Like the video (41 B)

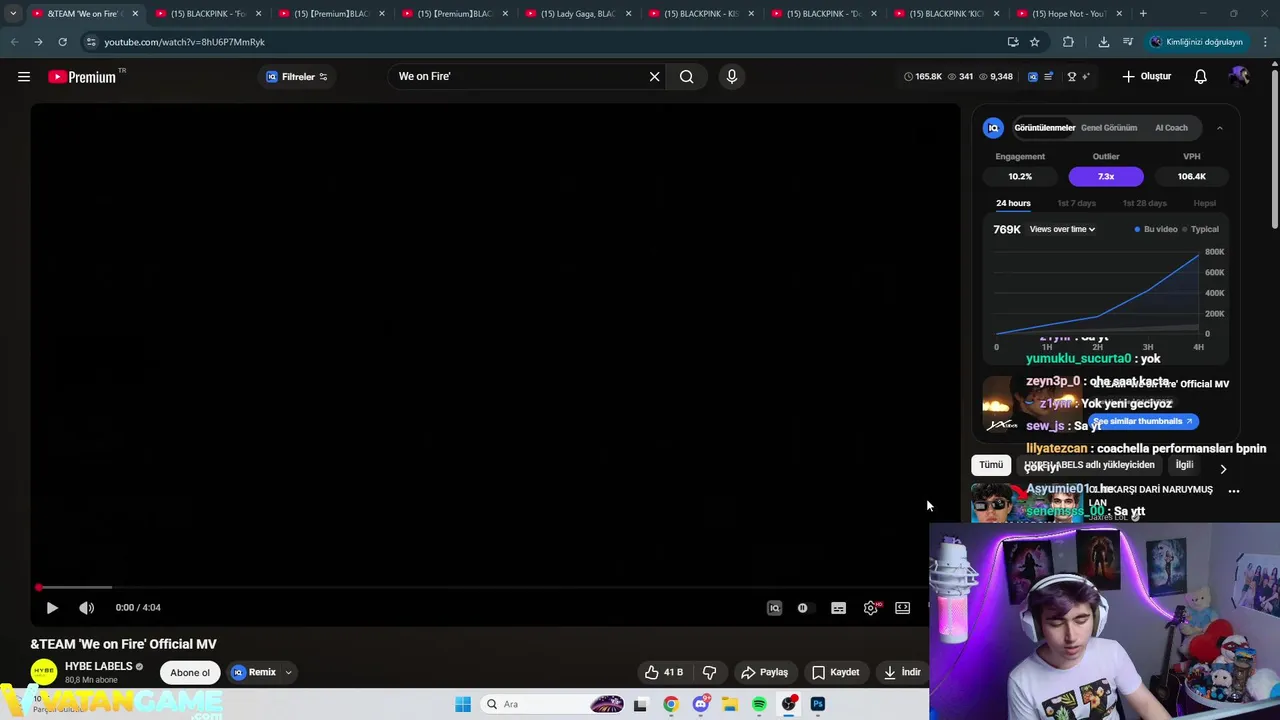point(664,673)
